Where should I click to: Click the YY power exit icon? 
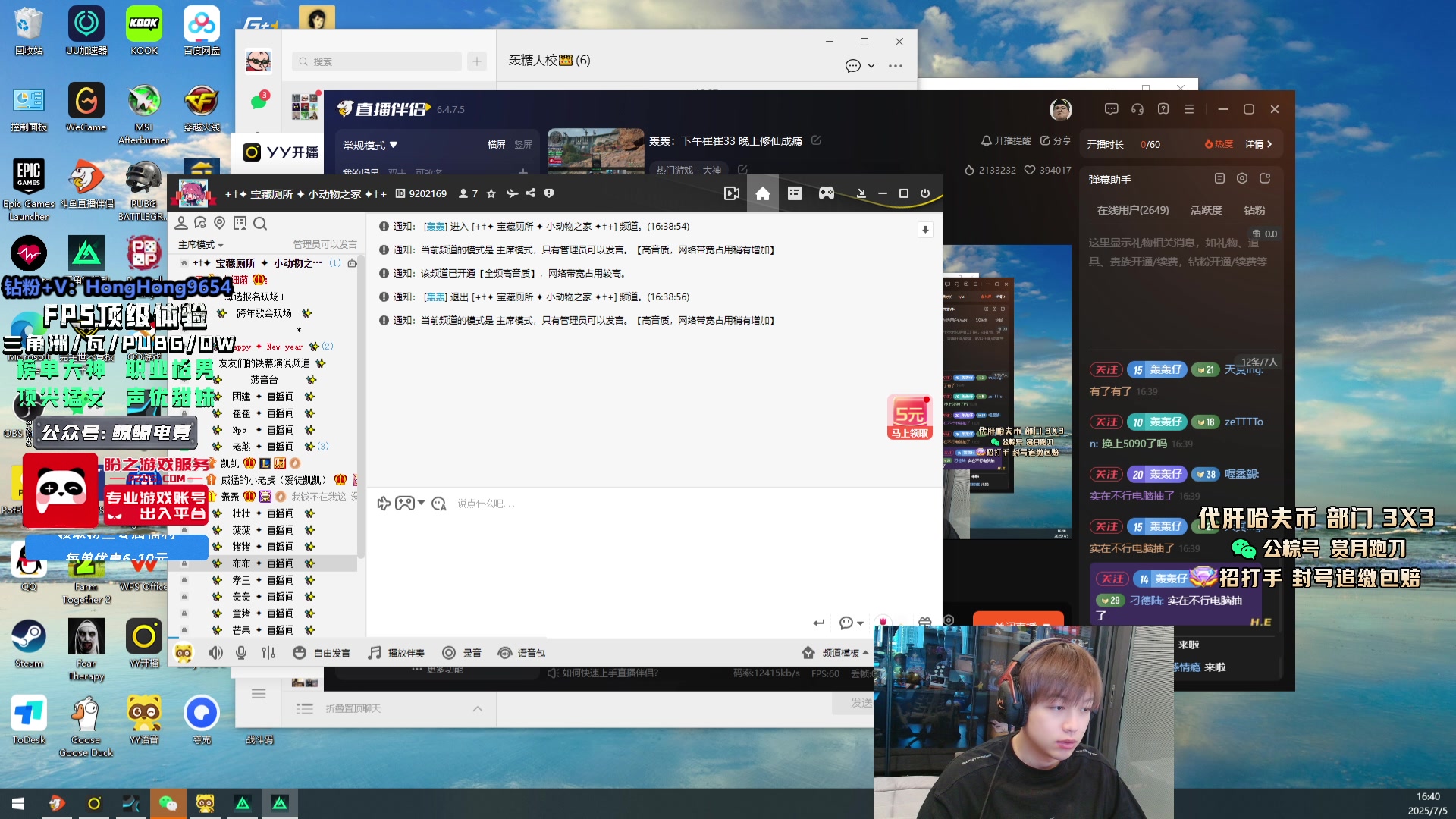925,193
